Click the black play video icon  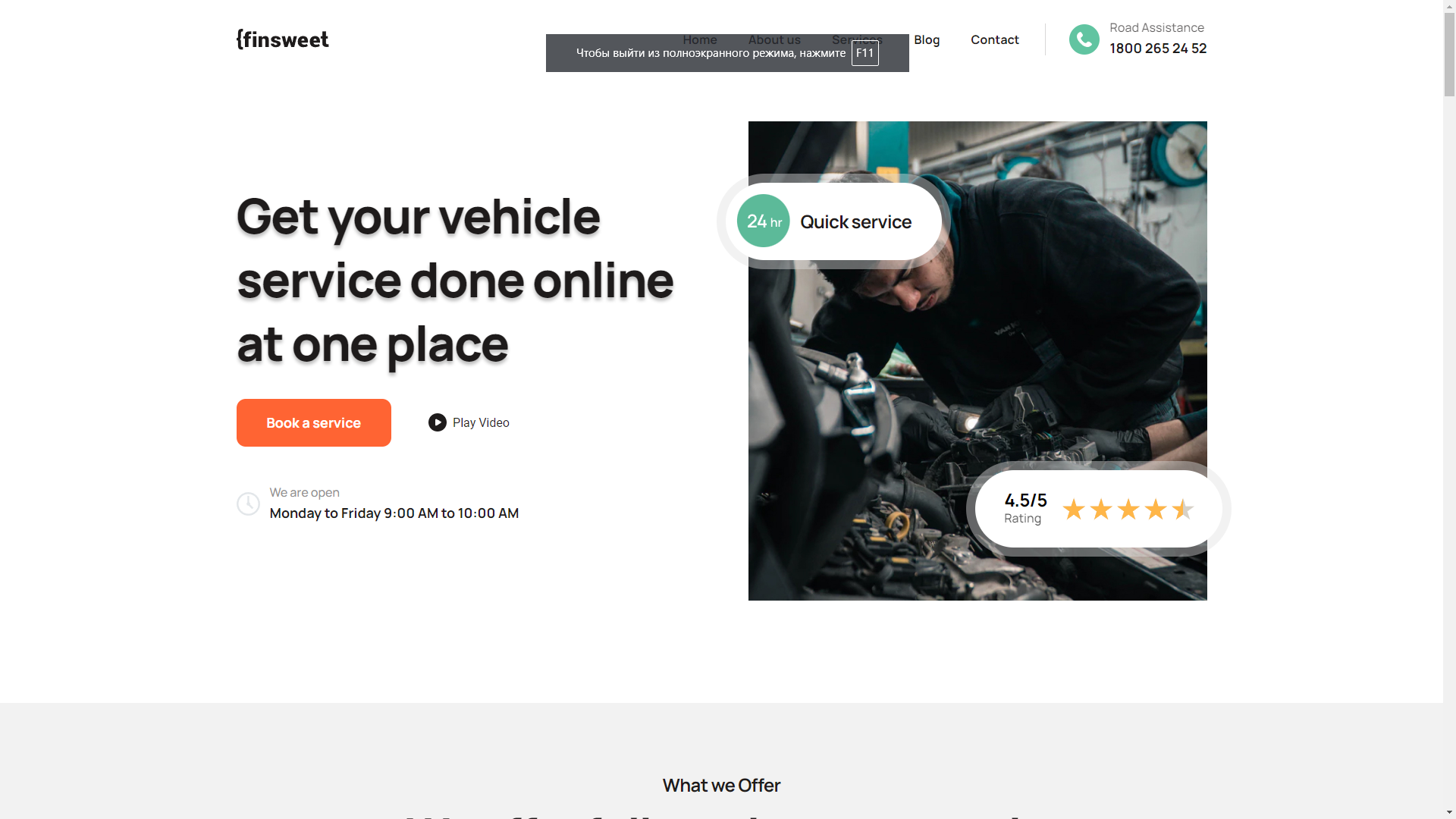437,422
